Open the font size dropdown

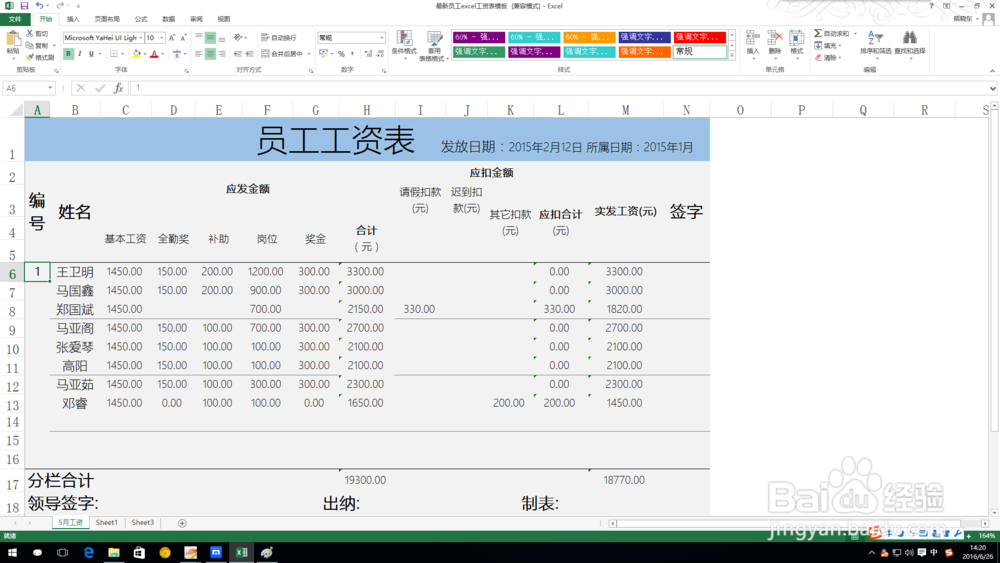click(x=162, y=38)
